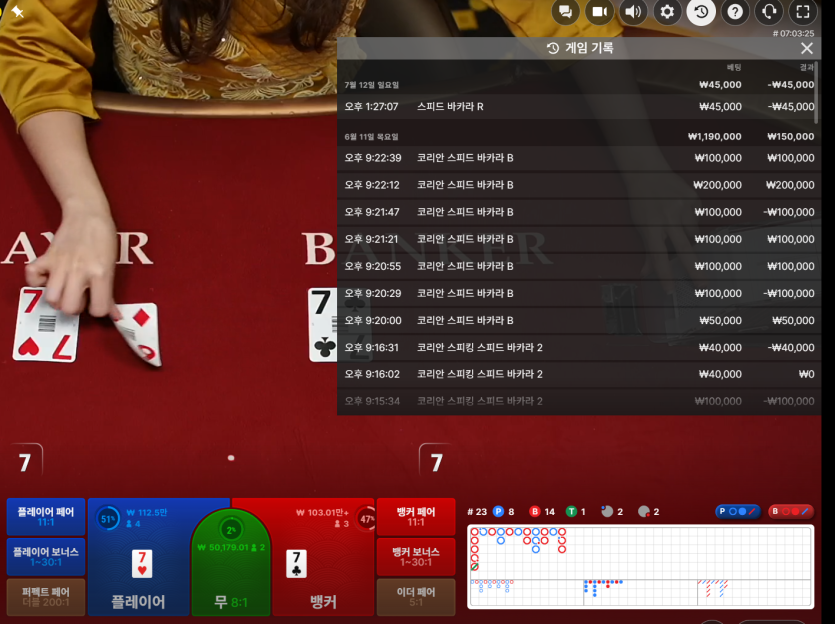Open the chat bubble icon
This screenshot has height=624, width=835.
566,12
